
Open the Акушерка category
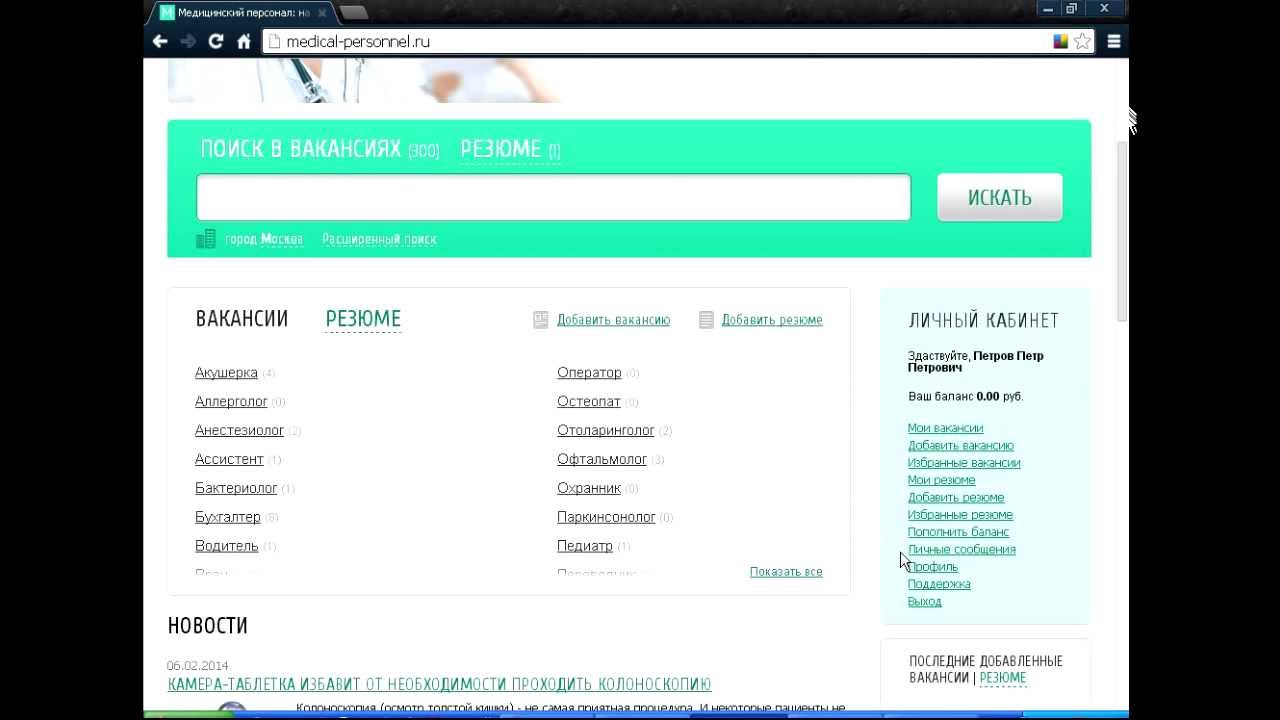point(226,373)
